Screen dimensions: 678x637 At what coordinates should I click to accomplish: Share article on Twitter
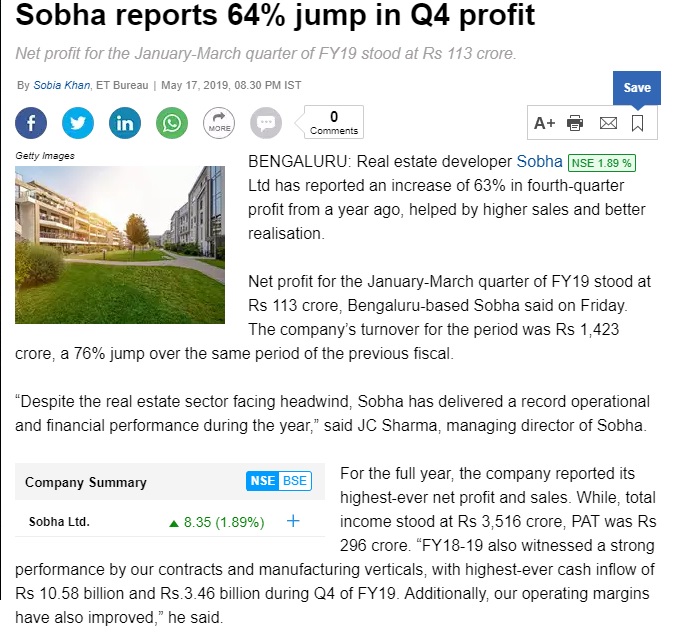click(x=78, y=123)
